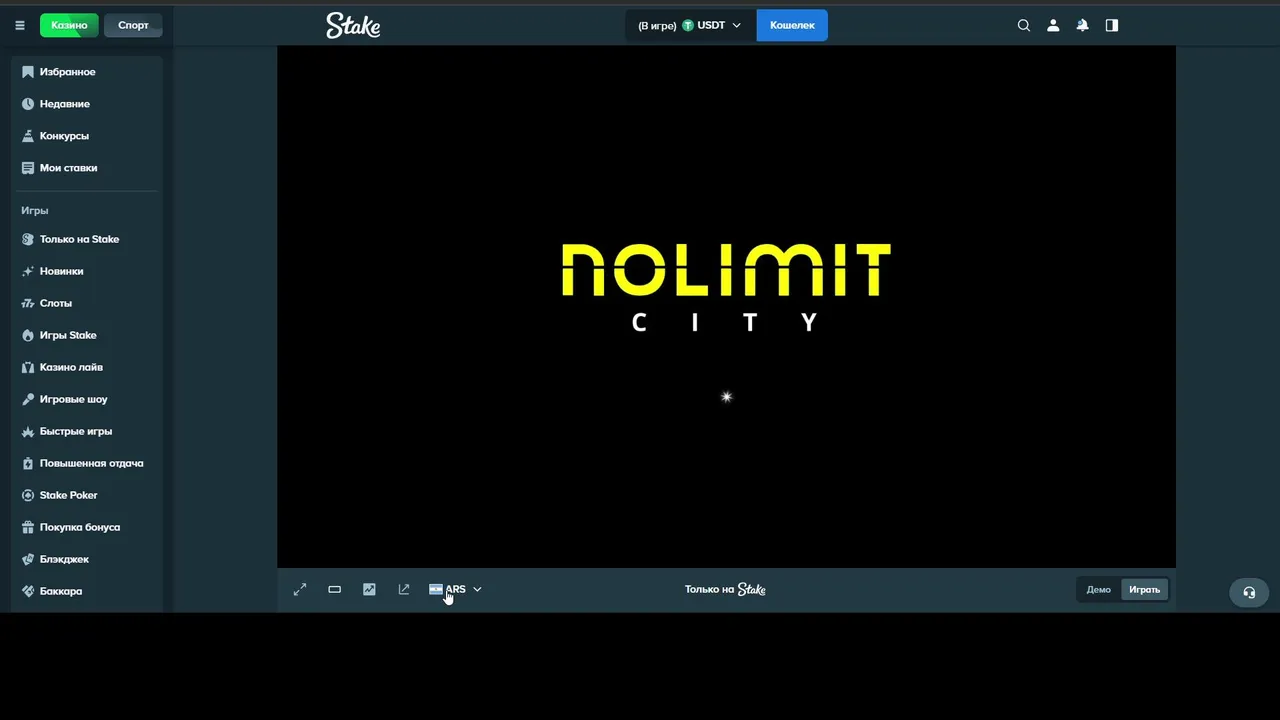Click the Избранное bookmark icon

click(28, 72)
